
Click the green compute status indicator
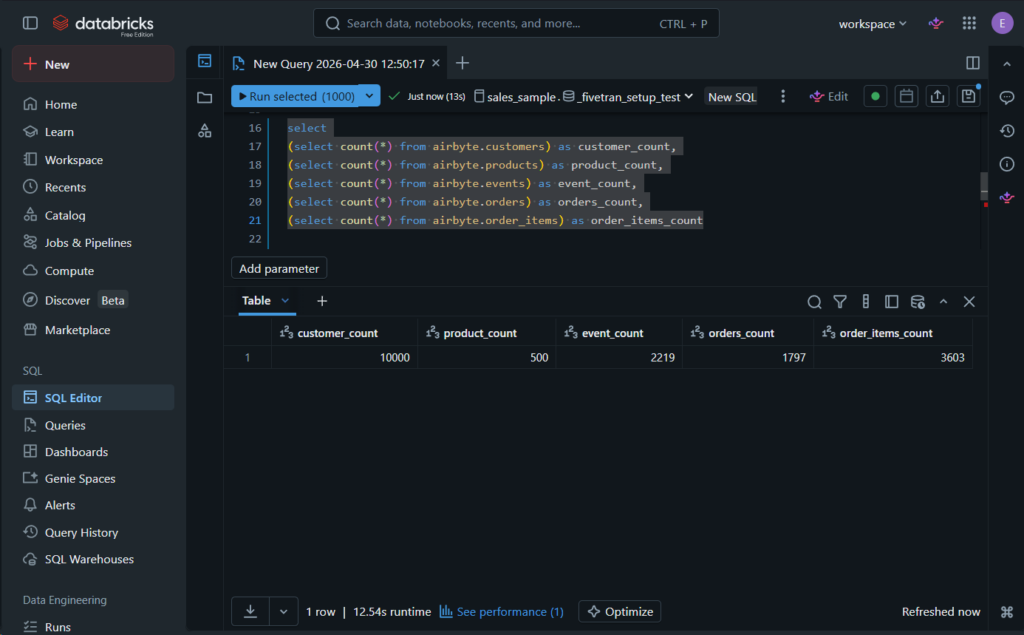[x=875, y=96]
